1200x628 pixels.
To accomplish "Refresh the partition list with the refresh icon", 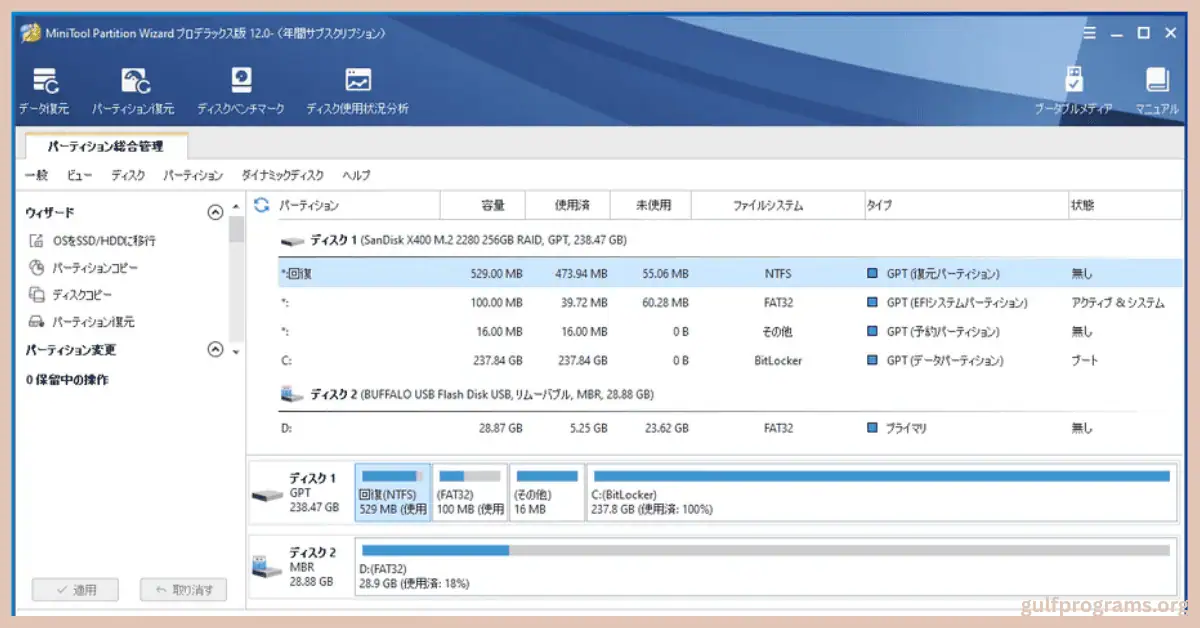I will (260, 205).
